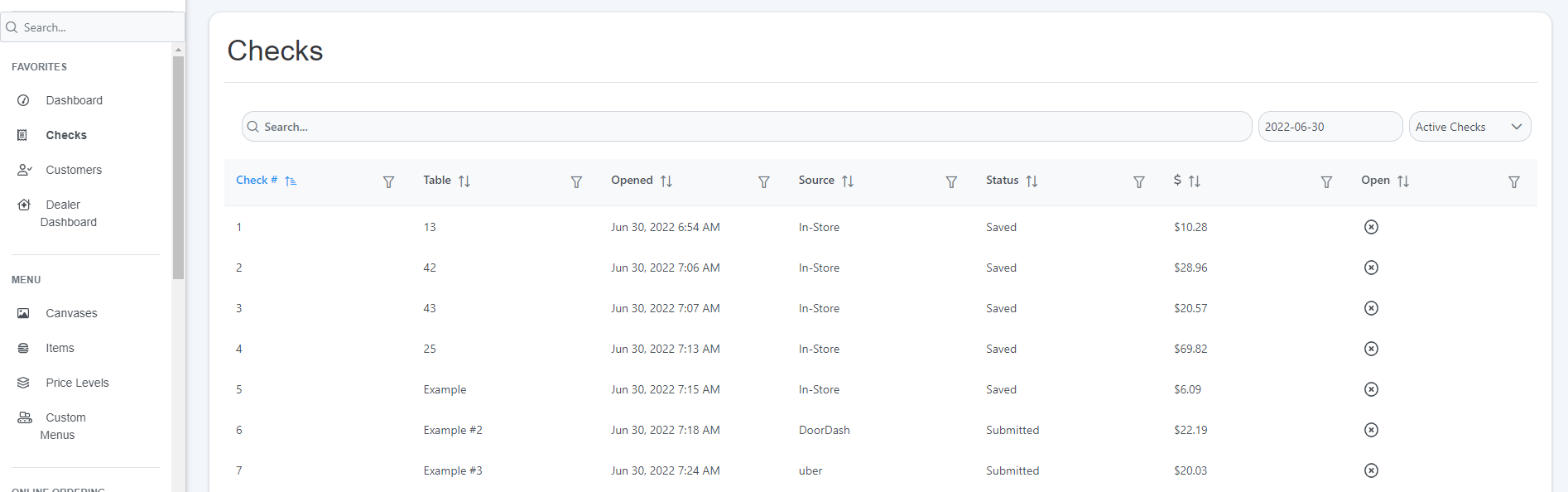
Task: Open the Opened column filter menu
Action: tap(763, 182)
